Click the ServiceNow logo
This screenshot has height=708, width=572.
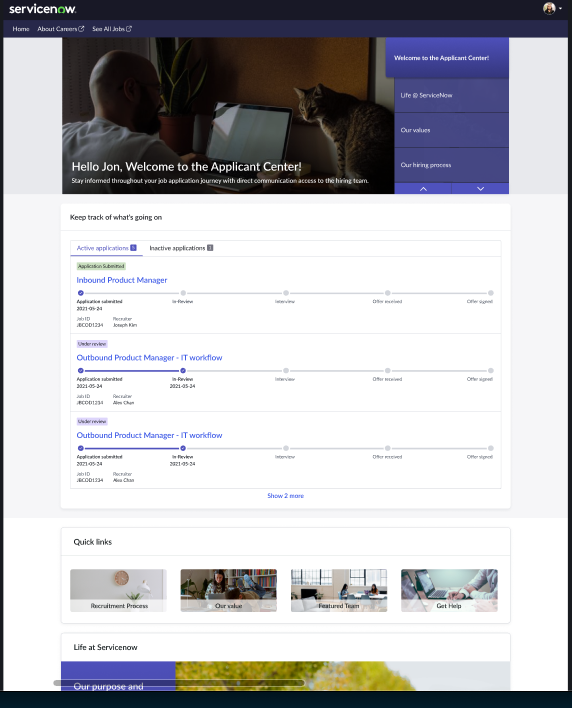42,9
